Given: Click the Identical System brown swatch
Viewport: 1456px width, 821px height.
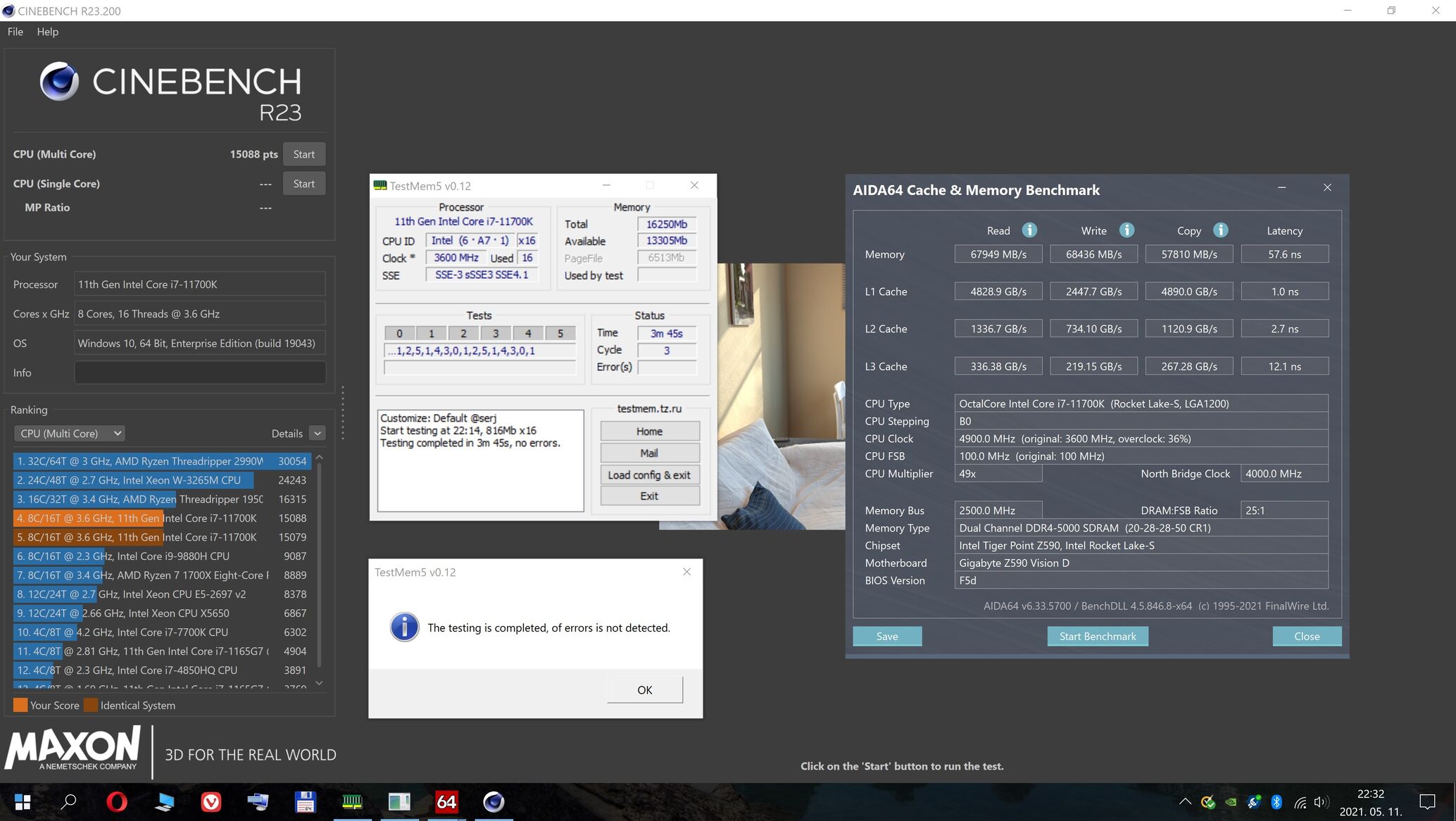Looking at the screenshot, I should (x=91, y=705).
